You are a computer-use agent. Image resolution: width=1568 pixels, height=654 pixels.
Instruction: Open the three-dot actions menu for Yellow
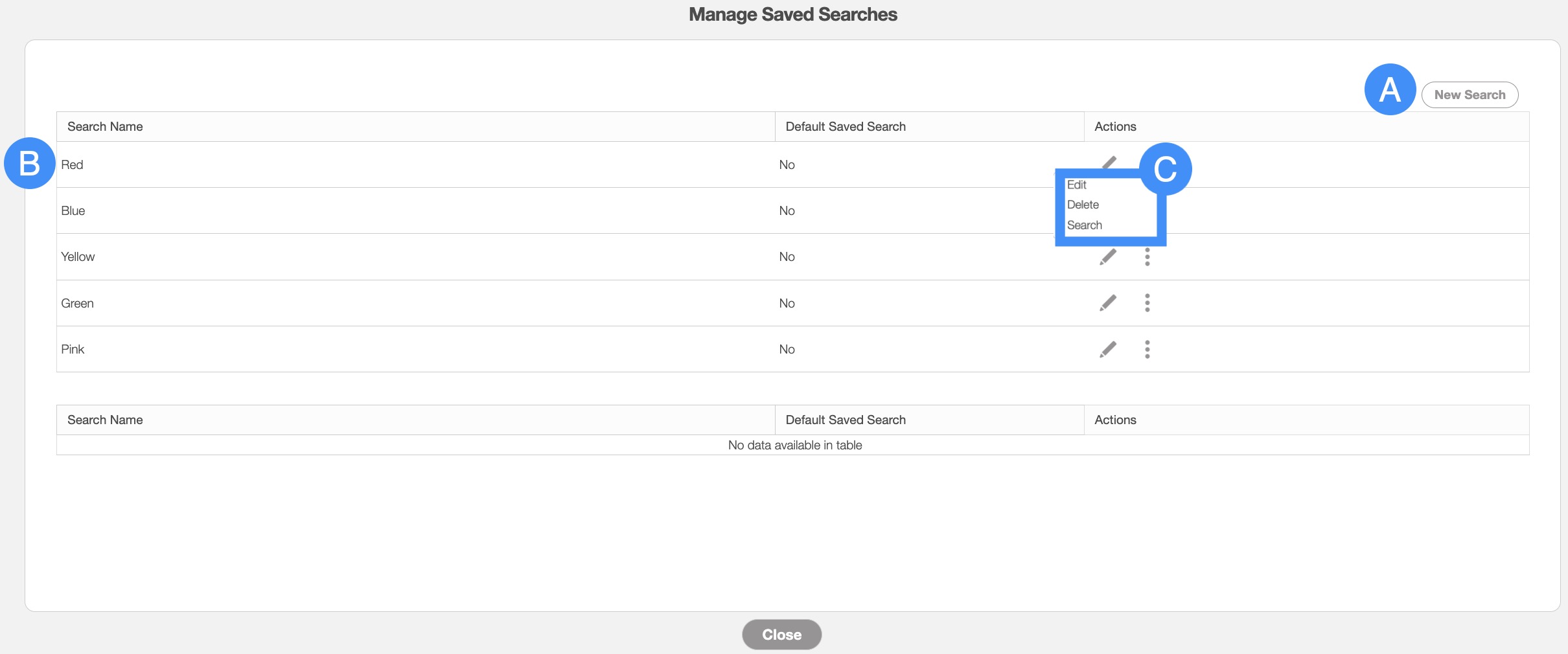(x=1147, y=257)
